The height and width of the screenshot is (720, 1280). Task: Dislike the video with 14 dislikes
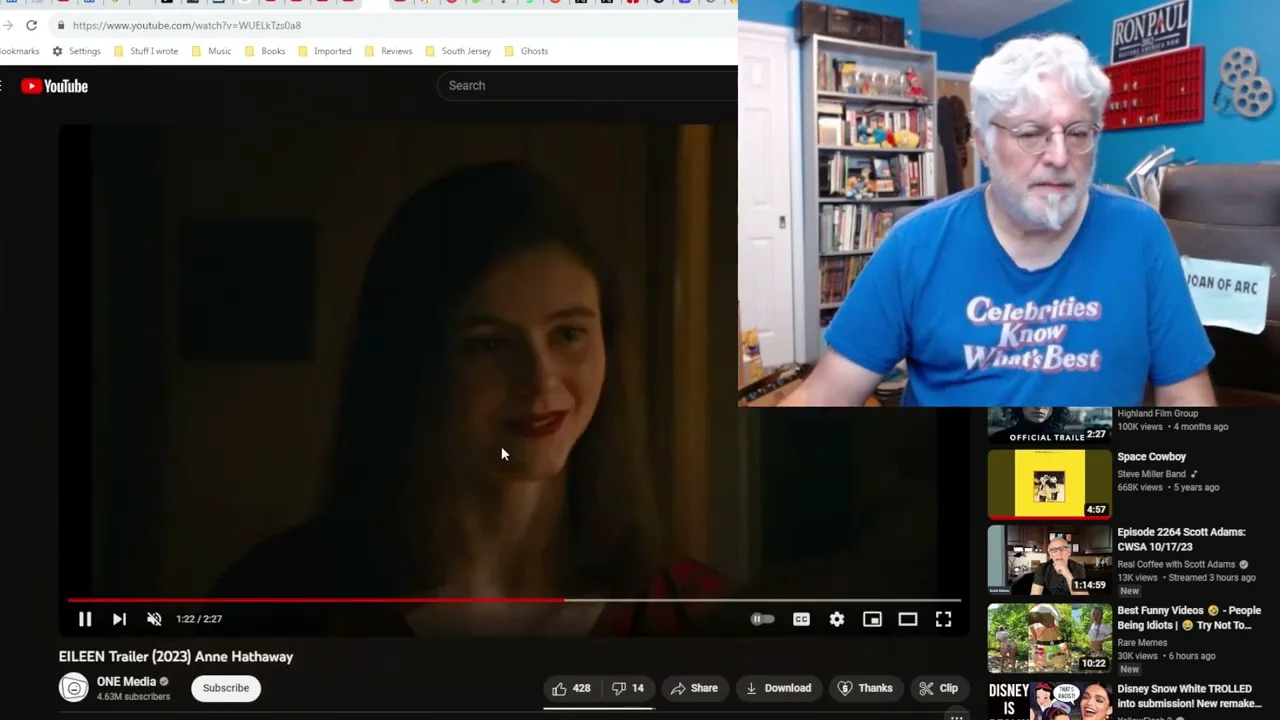click(627, 688)
